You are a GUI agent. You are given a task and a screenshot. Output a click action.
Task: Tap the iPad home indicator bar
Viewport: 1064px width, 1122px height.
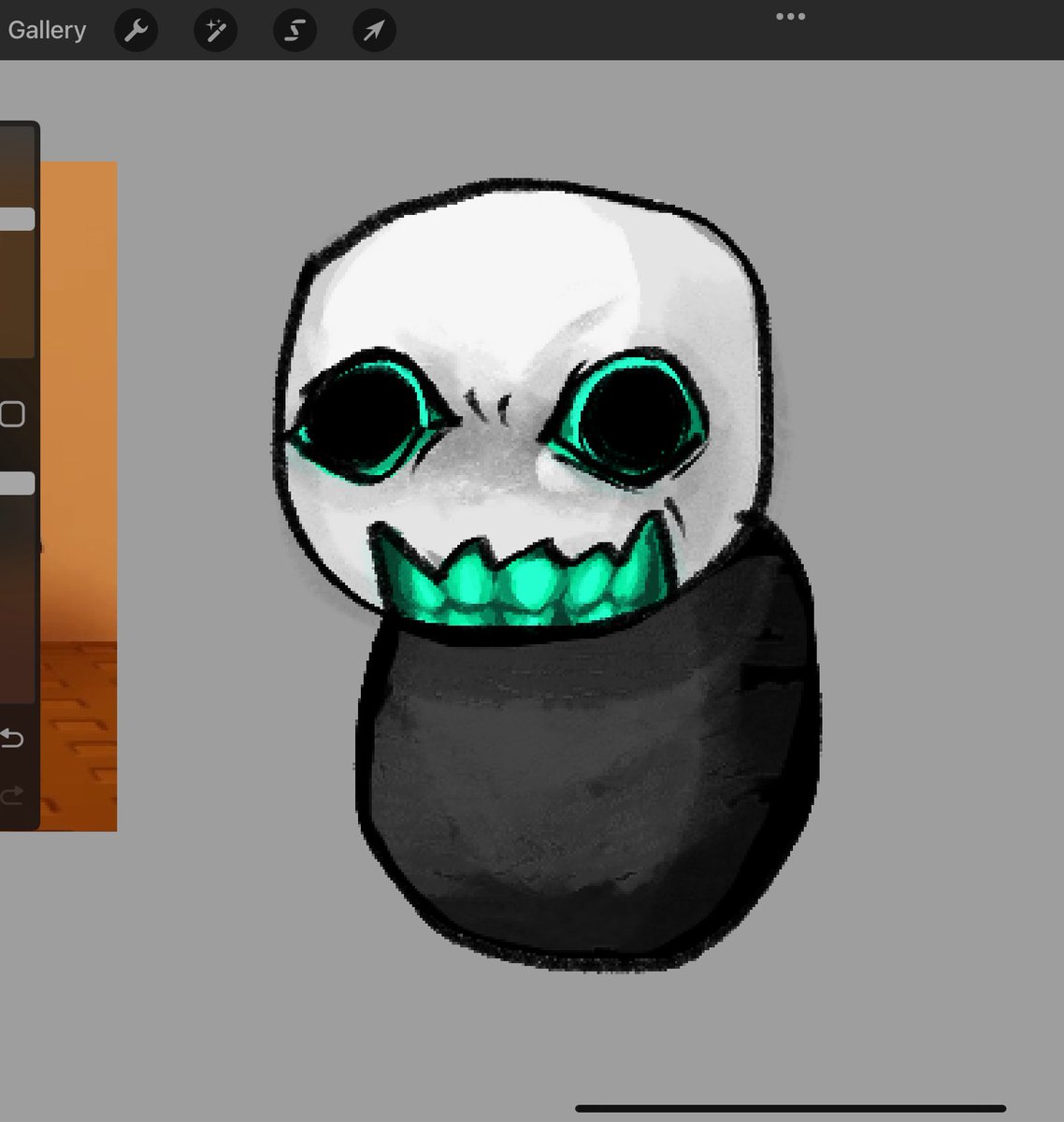point(790,1109)
